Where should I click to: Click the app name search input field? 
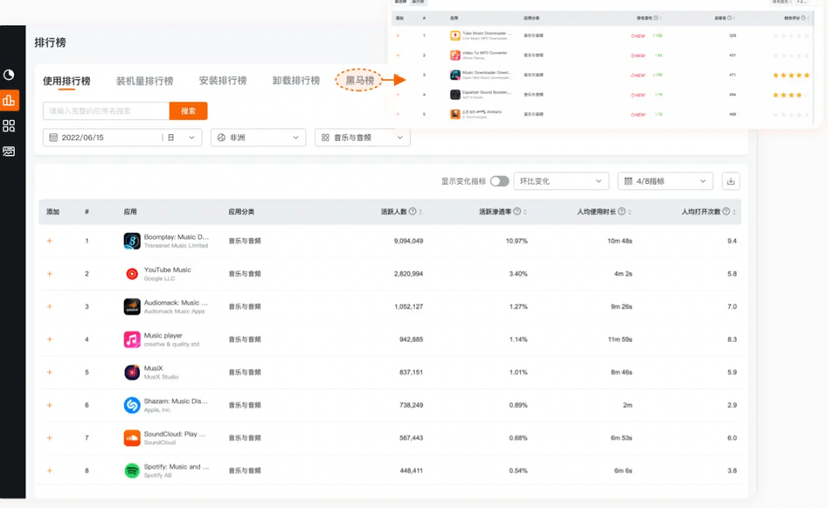click(x=106, y=111)
